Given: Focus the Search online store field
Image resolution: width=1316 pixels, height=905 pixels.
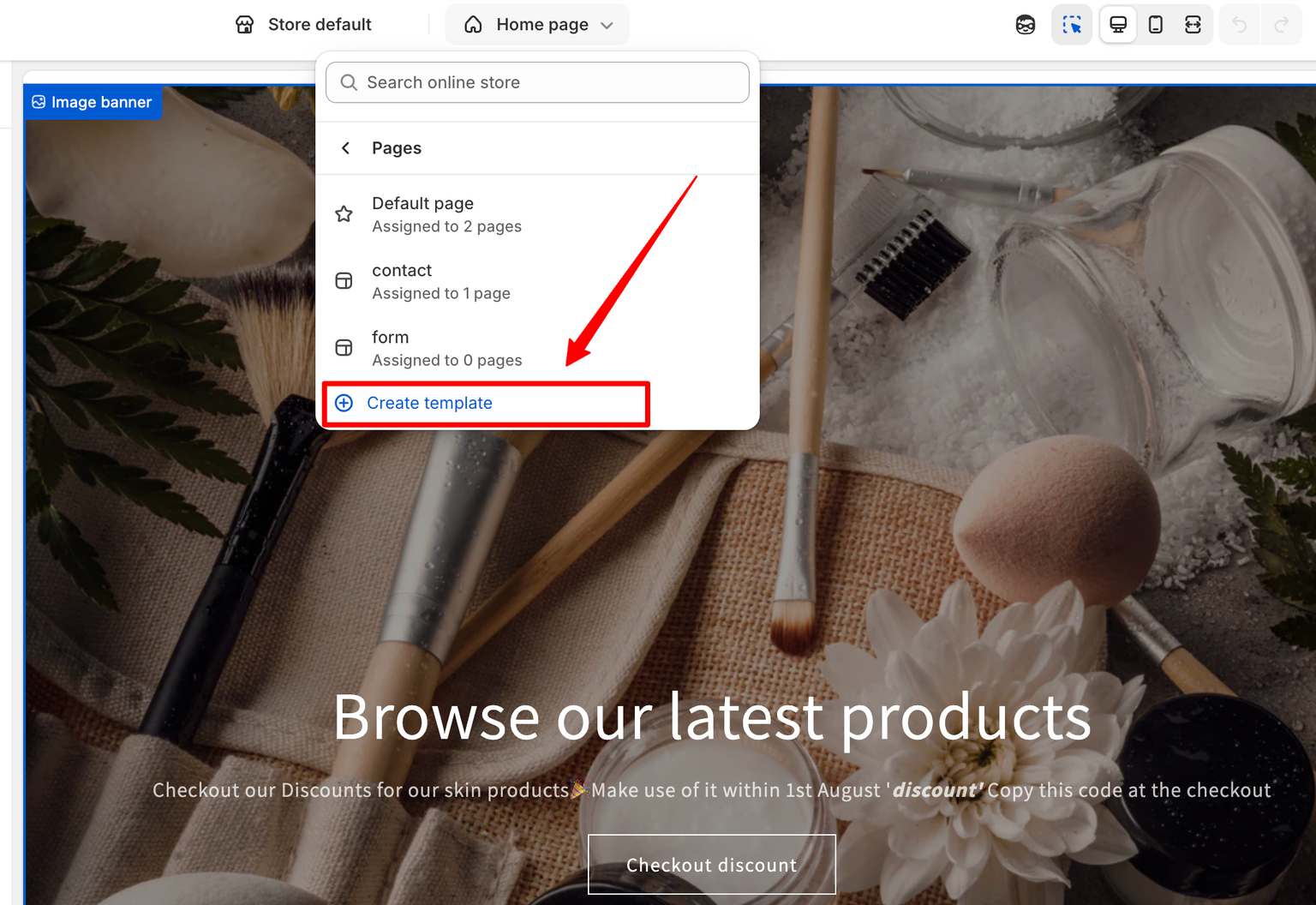Looking at the screenshot, I should (537, 82).
